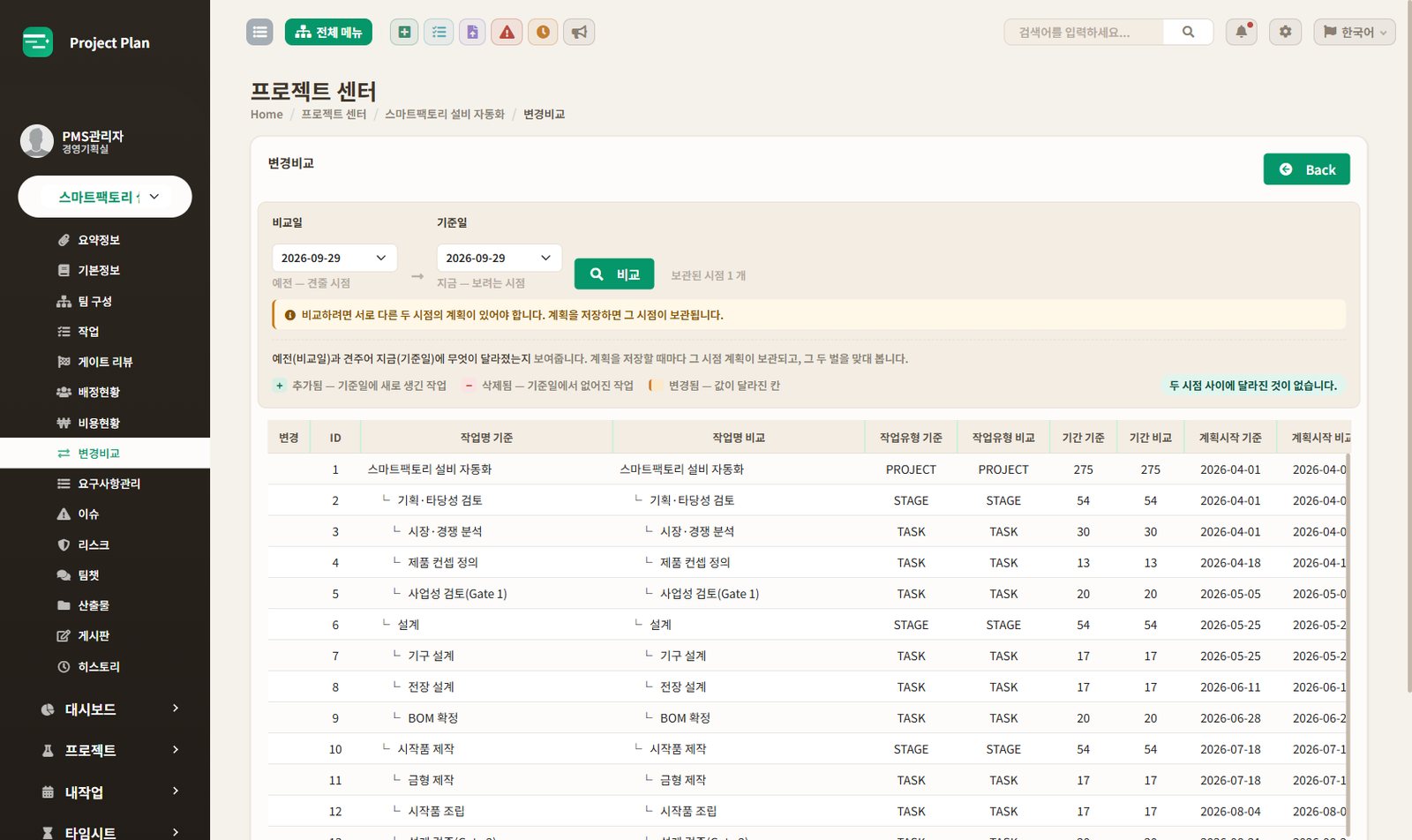Open 게이트 리뷰 sidebar item
This screenshot has height=840, width=1412.
tap(105, 362)
